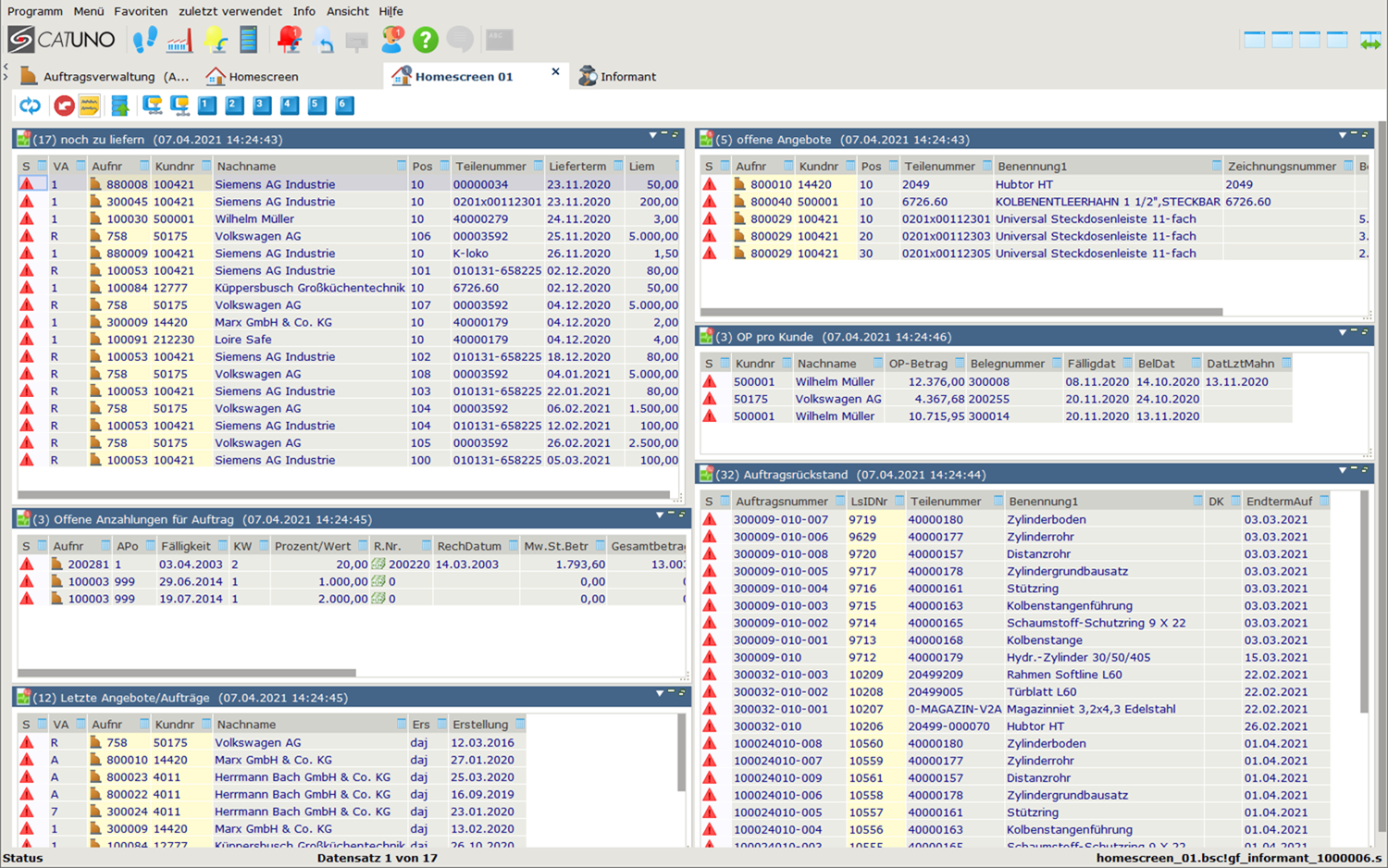This screenshot has width=1388, height=868.
Task: Select the Küppersbusch Großküchentechnik row
Action: pos(309,288)
